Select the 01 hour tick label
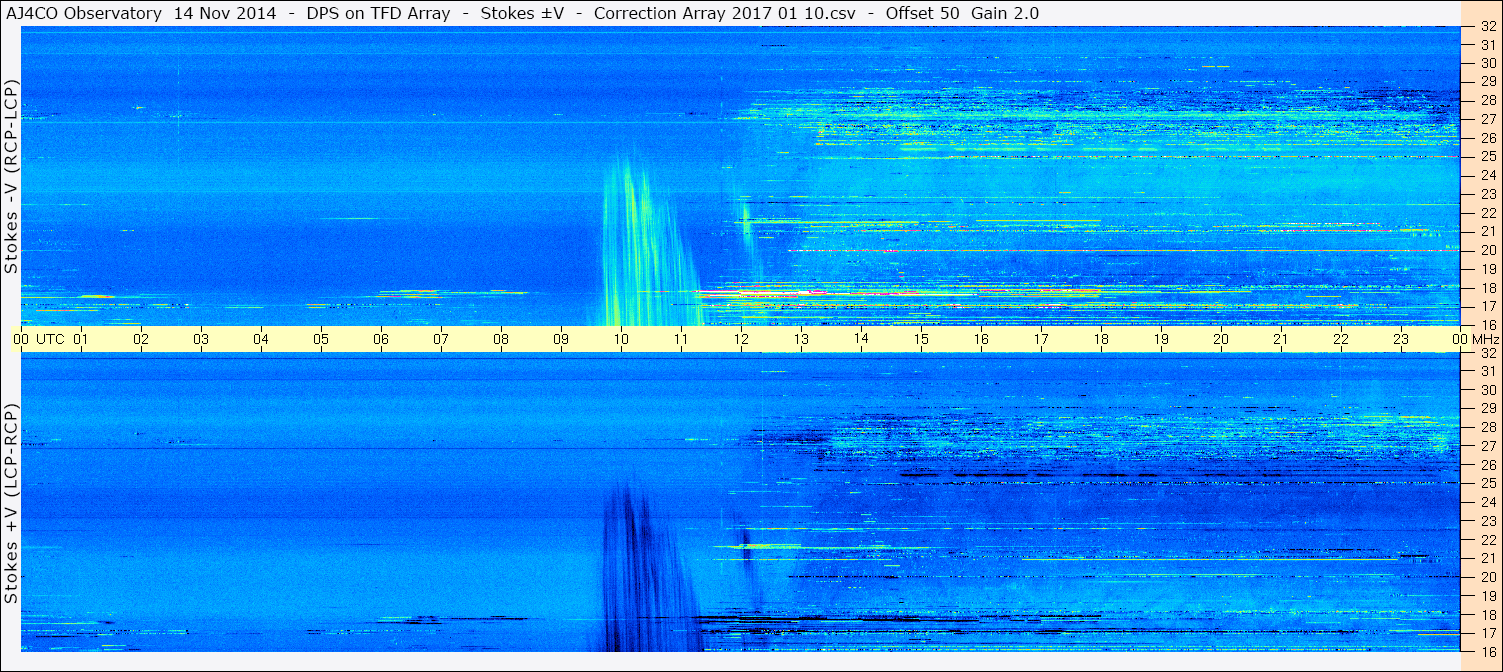This screenshot has height=672, width=1503. 81,339
